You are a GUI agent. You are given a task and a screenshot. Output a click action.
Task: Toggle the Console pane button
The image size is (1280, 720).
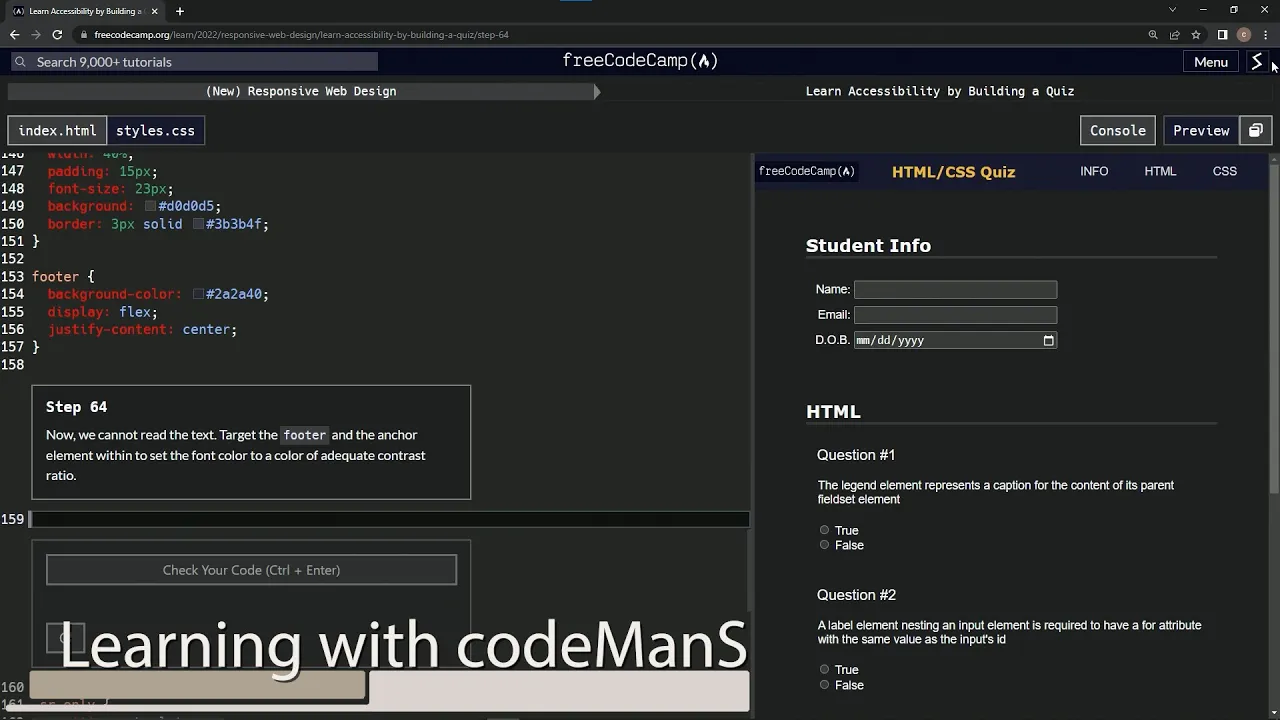(x=1117, y=131)
